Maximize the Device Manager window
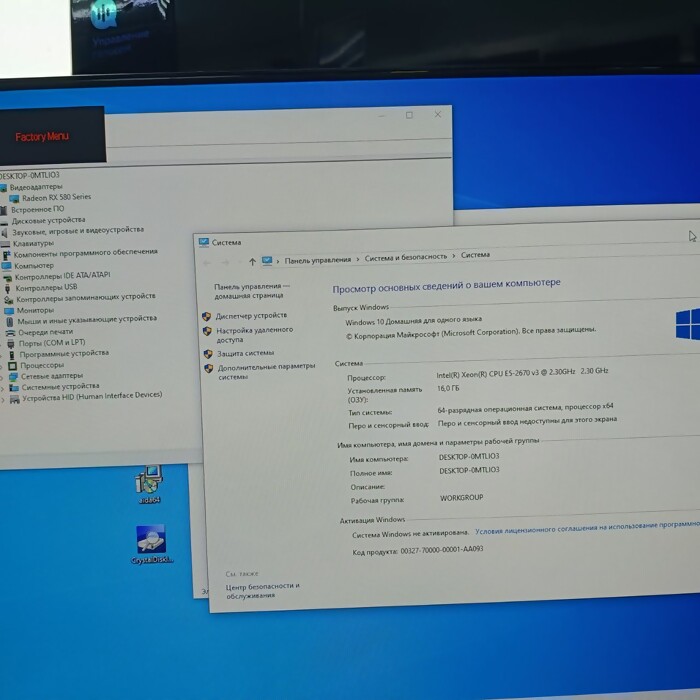 click(x=409, y=116)
